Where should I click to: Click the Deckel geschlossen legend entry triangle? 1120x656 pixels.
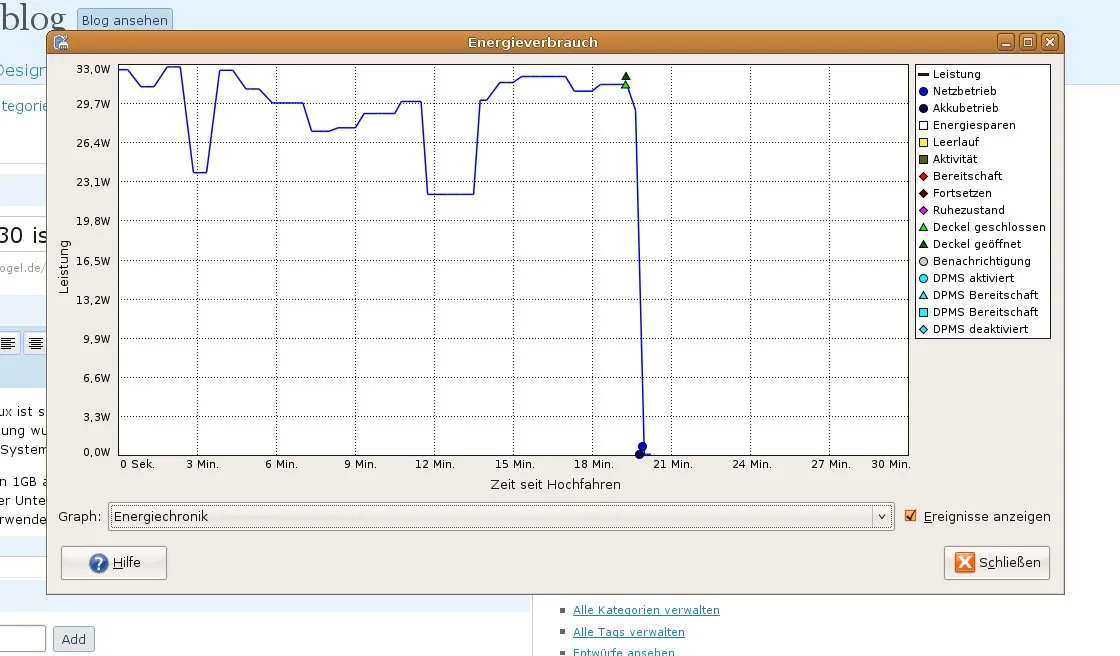point(924,227)
